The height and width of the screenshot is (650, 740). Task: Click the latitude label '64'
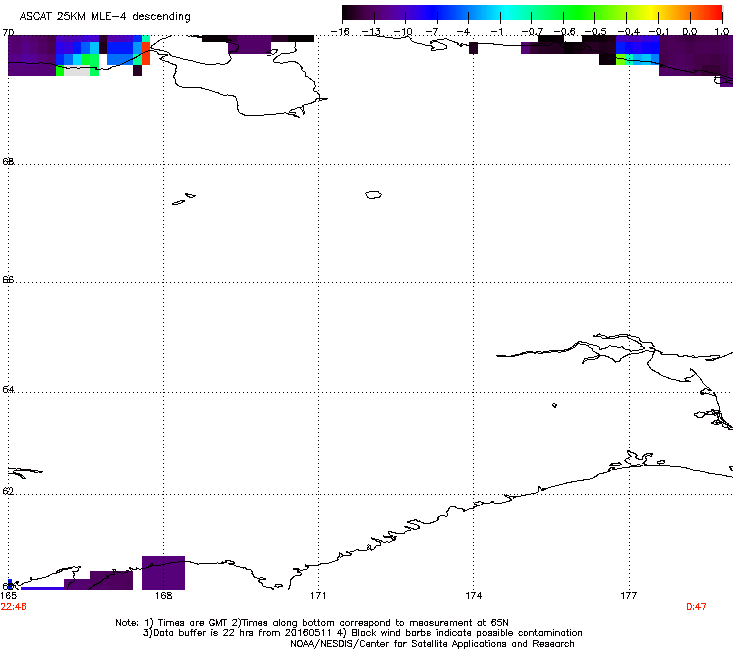click(x=8, y=389)
